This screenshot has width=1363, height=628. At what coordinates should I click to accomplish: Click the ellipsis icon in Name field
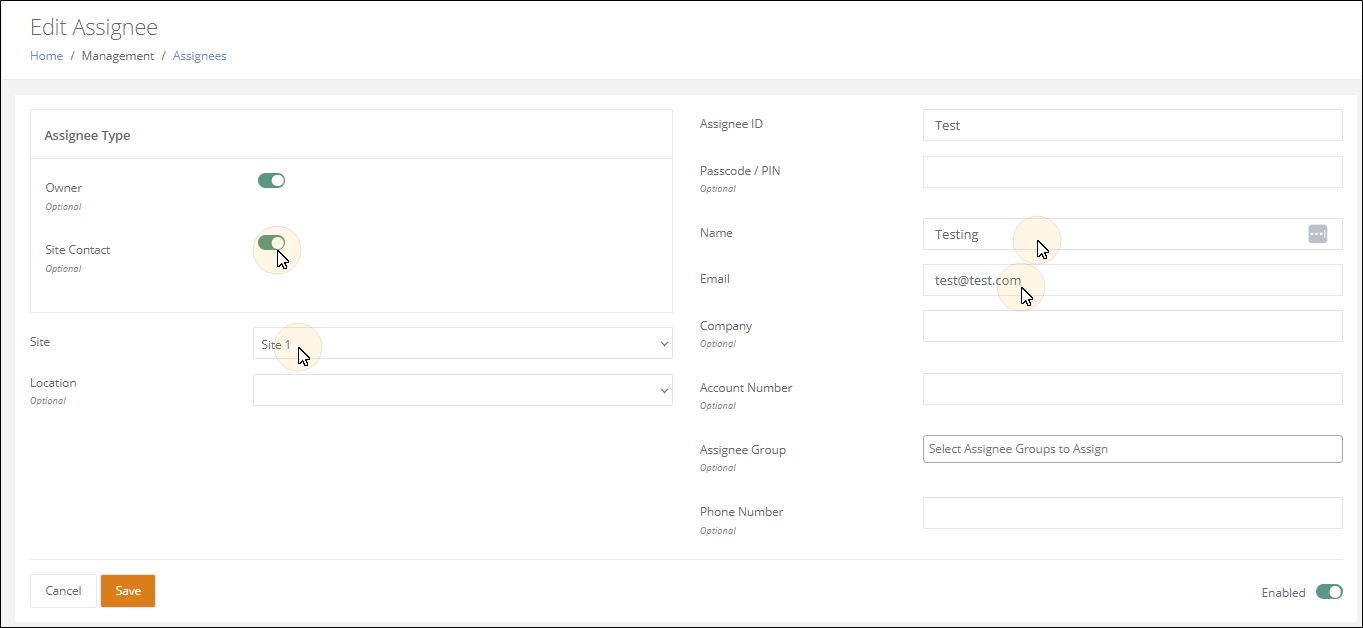(x=1317, y=234)
